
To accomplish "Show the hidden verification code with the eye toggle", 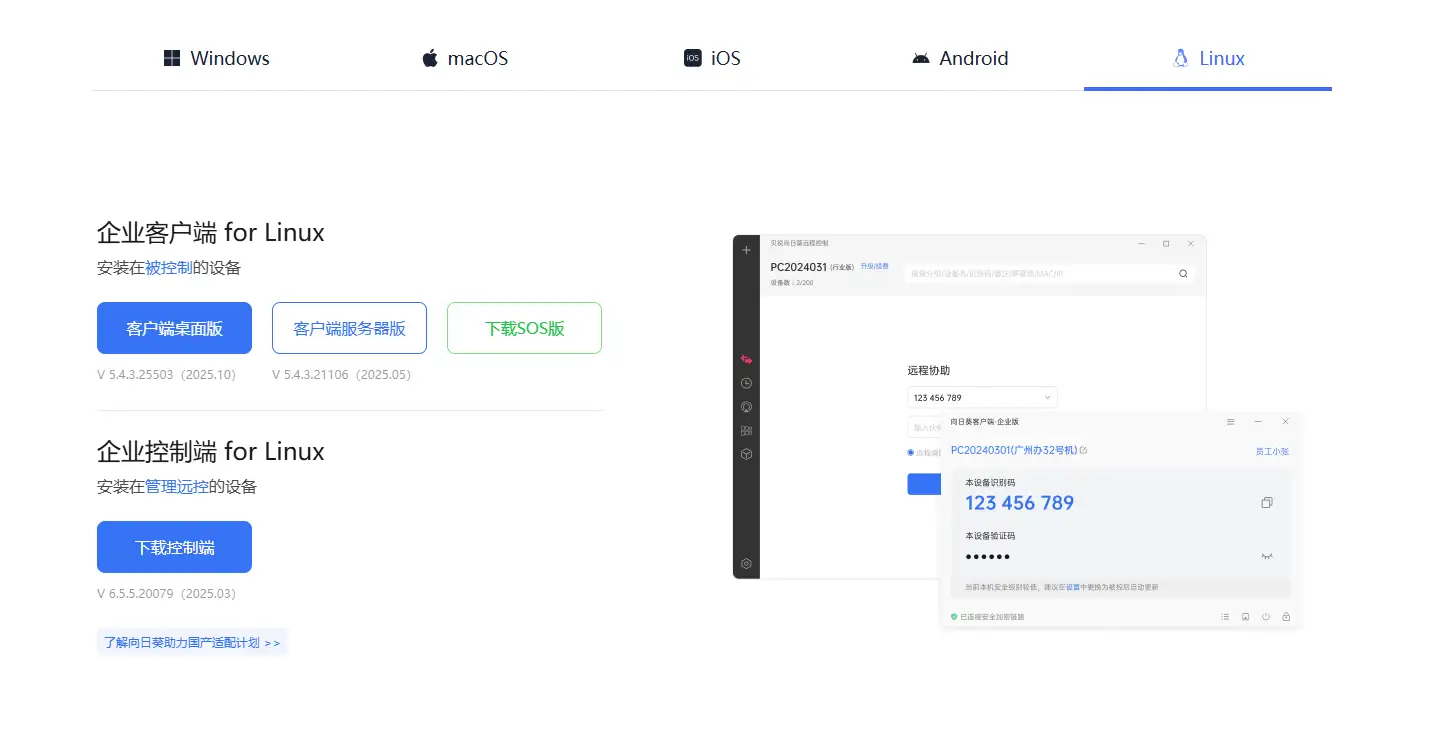I will tap(1266, 555).
